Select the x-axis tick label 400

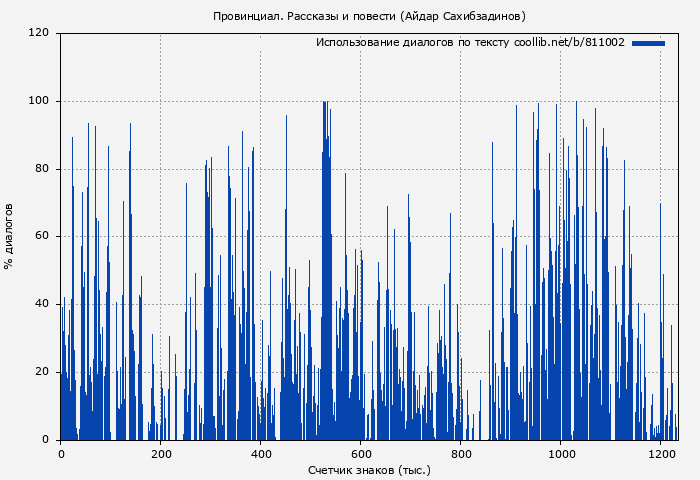click(x=260, y=453)
